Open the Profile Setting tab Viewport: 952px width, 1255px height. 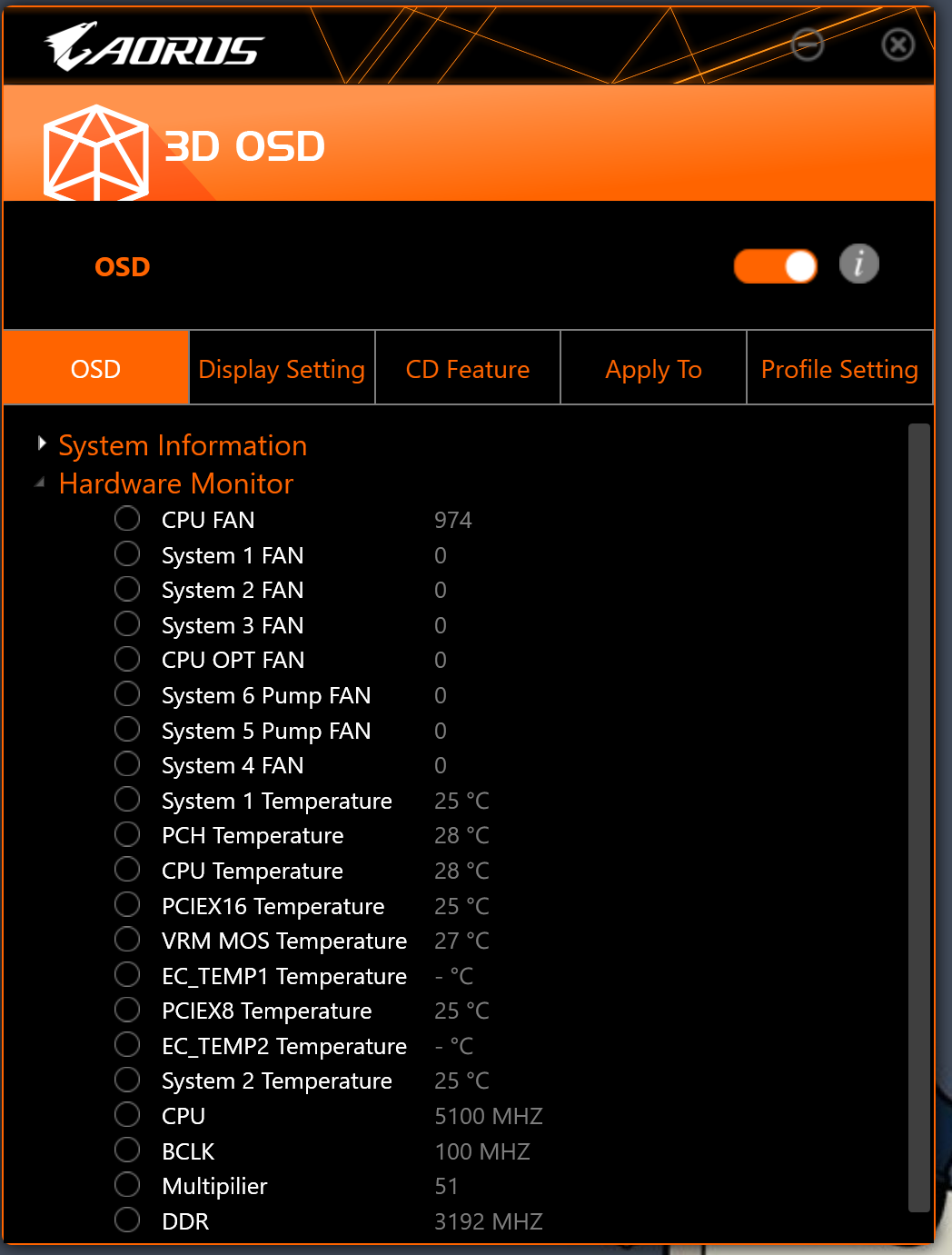point(839,369)
